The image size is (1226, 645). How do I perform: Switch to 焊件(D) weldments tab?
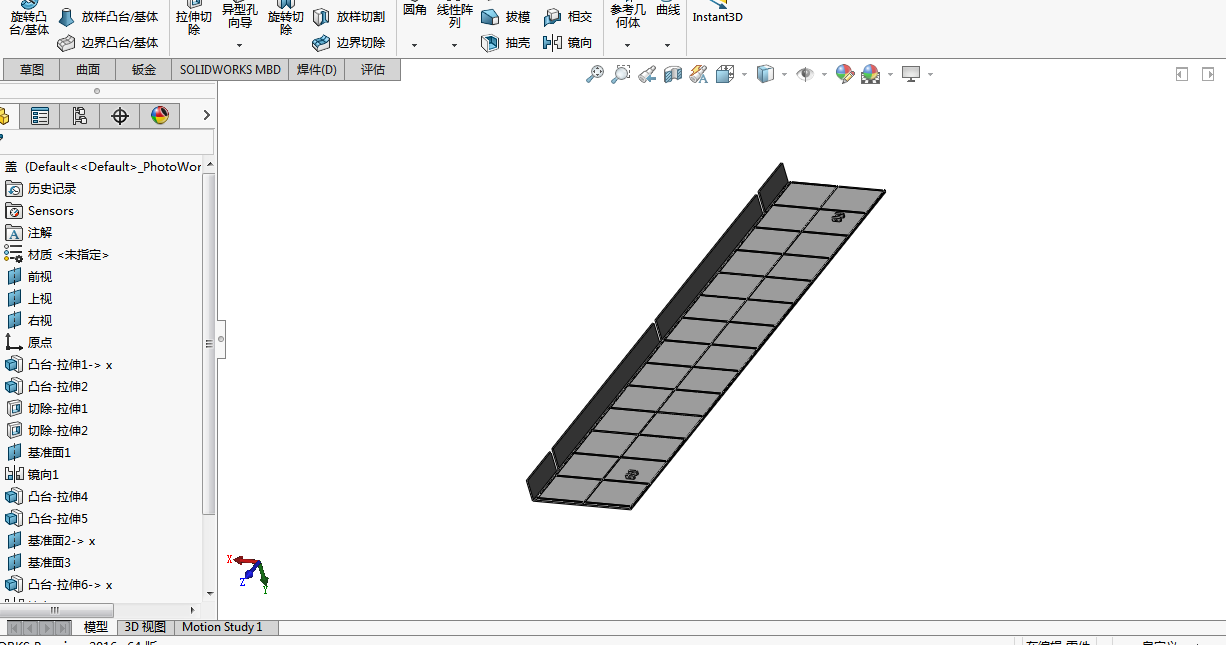click(317, 69)
